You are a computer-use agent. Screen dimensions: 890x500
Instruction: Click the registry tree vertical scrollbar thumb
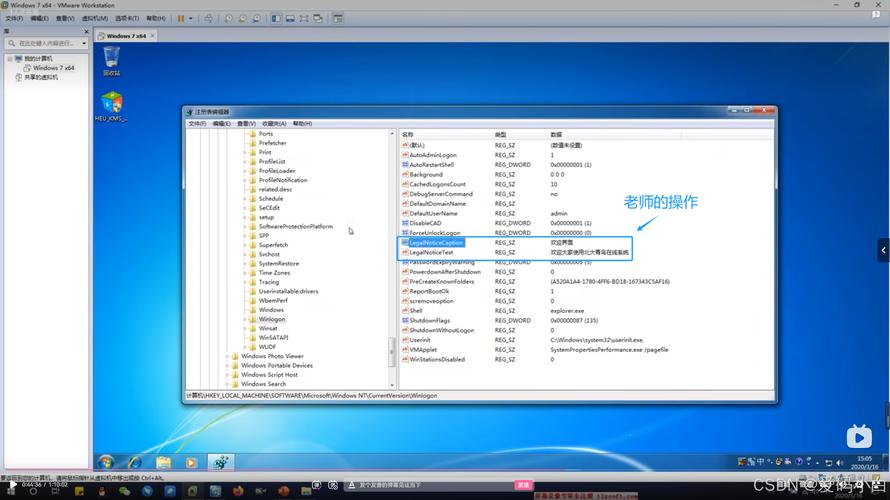(392, 353)
